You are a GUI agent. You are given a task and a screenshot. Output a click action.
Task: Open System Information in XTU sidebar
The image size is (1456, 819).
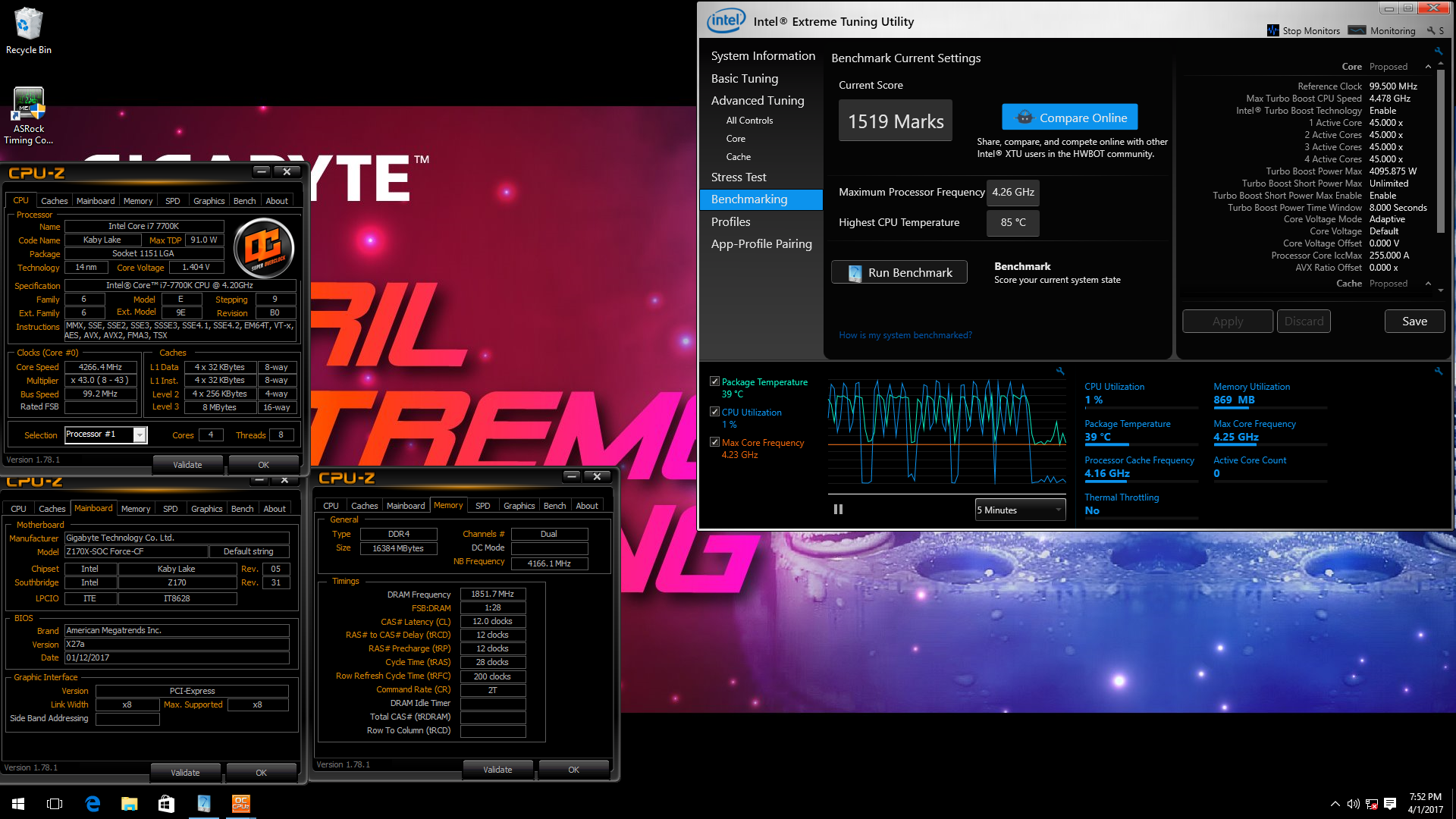point(763,56)
